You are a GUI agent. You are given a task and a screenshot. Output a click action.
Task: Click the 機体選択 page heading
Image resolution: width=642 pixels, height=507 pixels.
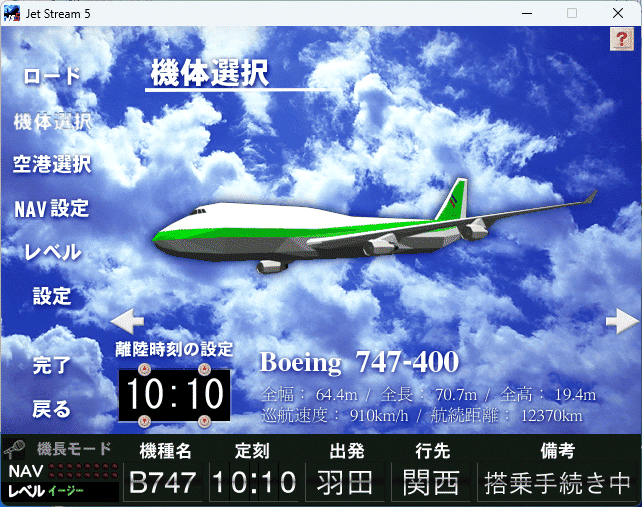pyautogui.click(x=210, y=73)
